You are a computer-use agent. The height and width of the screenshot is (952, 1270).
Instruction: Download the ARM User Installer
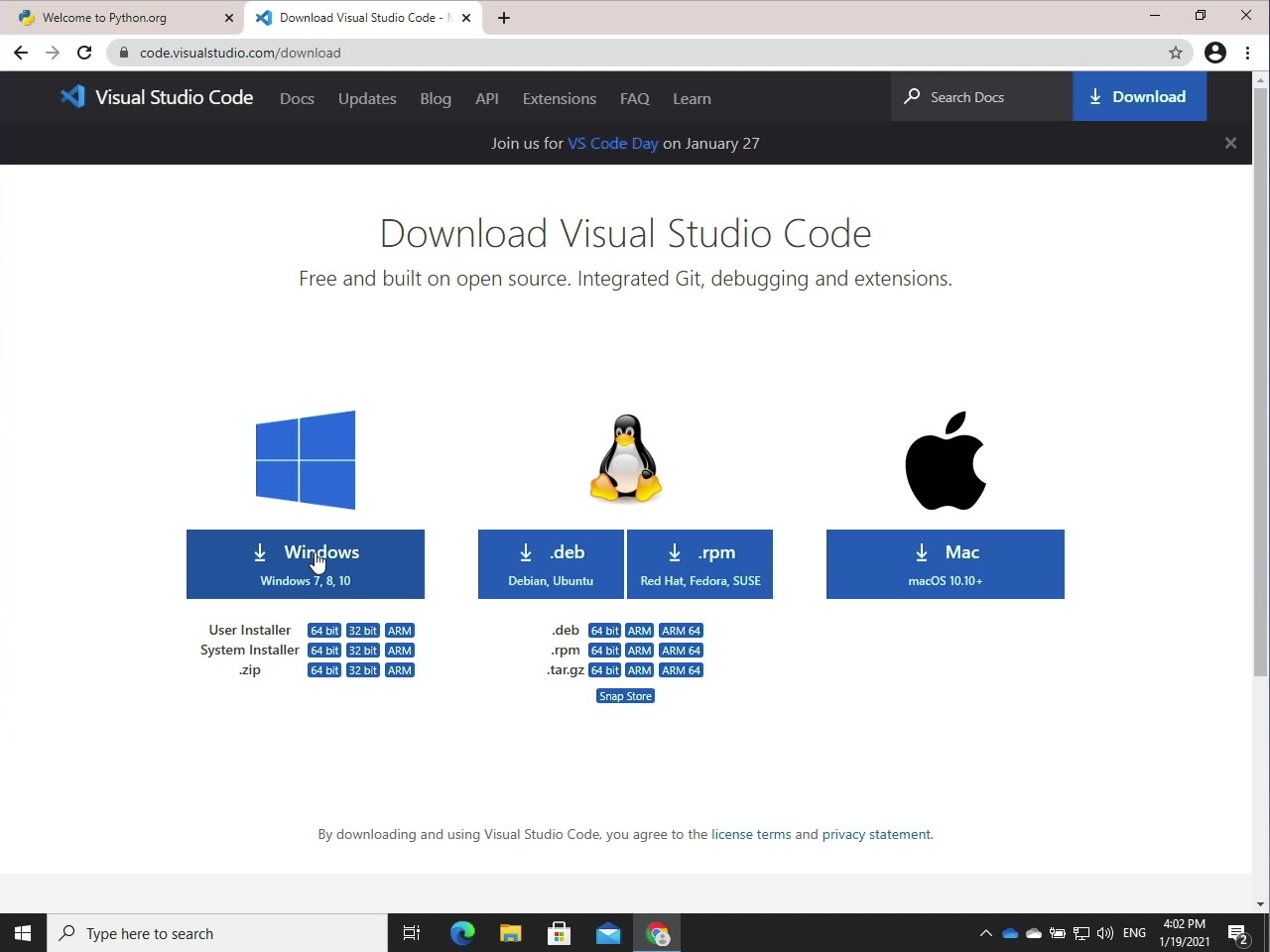(400, 631)
